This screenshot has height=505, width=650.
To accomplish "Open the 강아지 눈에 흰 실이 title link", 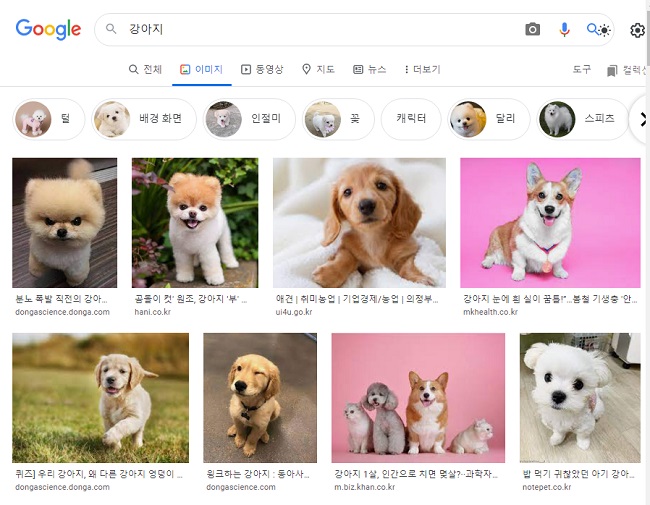I will click(x=551, y=299).
